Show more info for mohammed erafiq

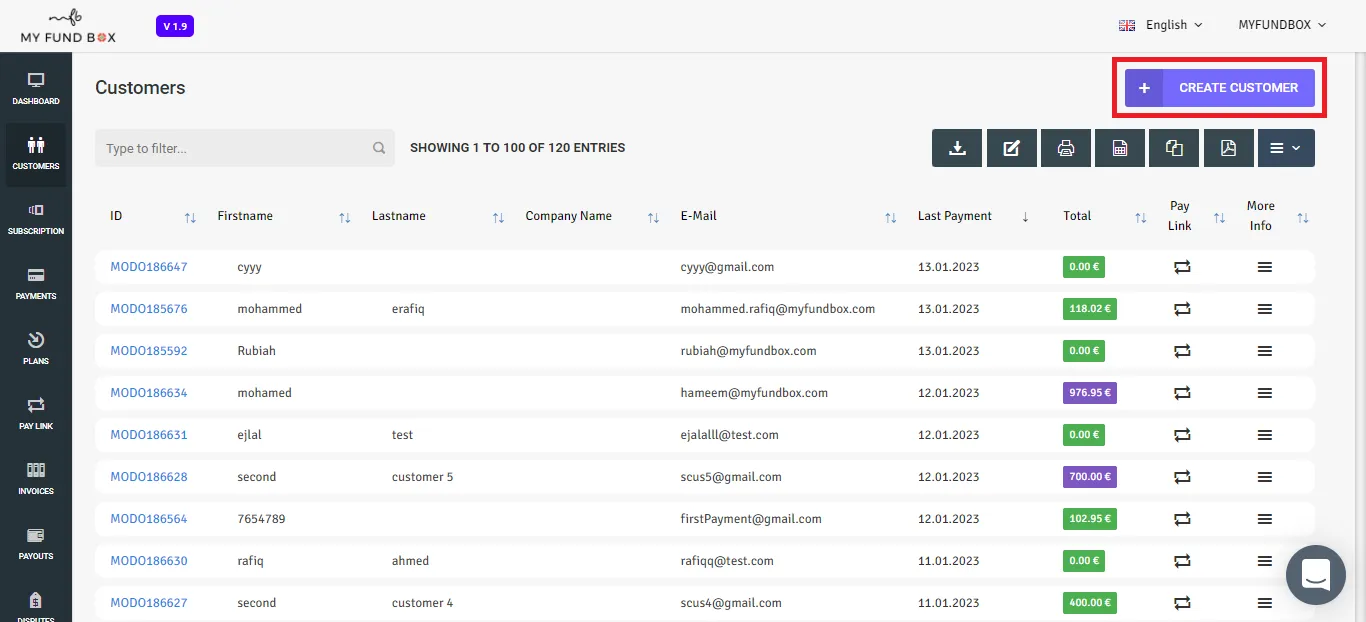1265,309
